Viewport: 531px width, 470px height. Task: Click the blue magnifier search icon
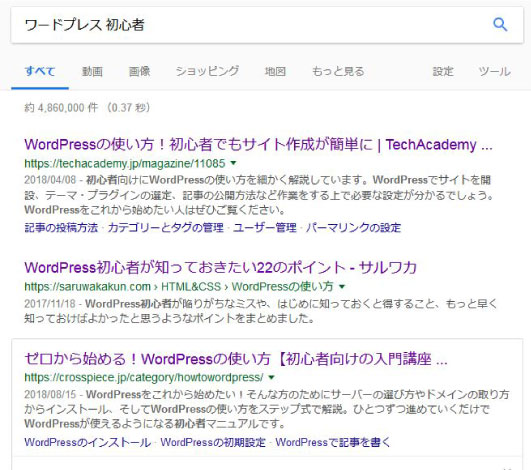[x=500, y=24]
